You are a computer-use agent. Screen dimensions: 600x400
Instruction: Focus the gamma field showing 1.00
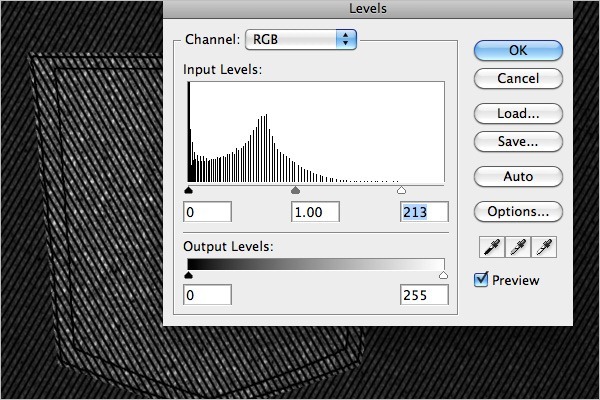coord(315,212)
